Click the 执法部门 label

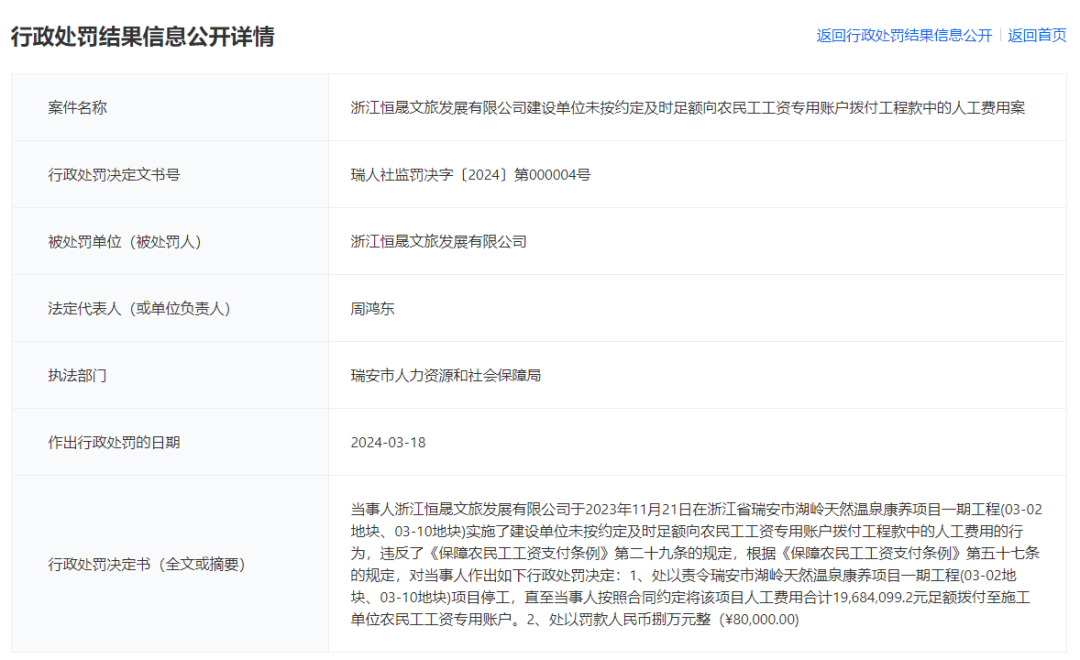(77, 375)
